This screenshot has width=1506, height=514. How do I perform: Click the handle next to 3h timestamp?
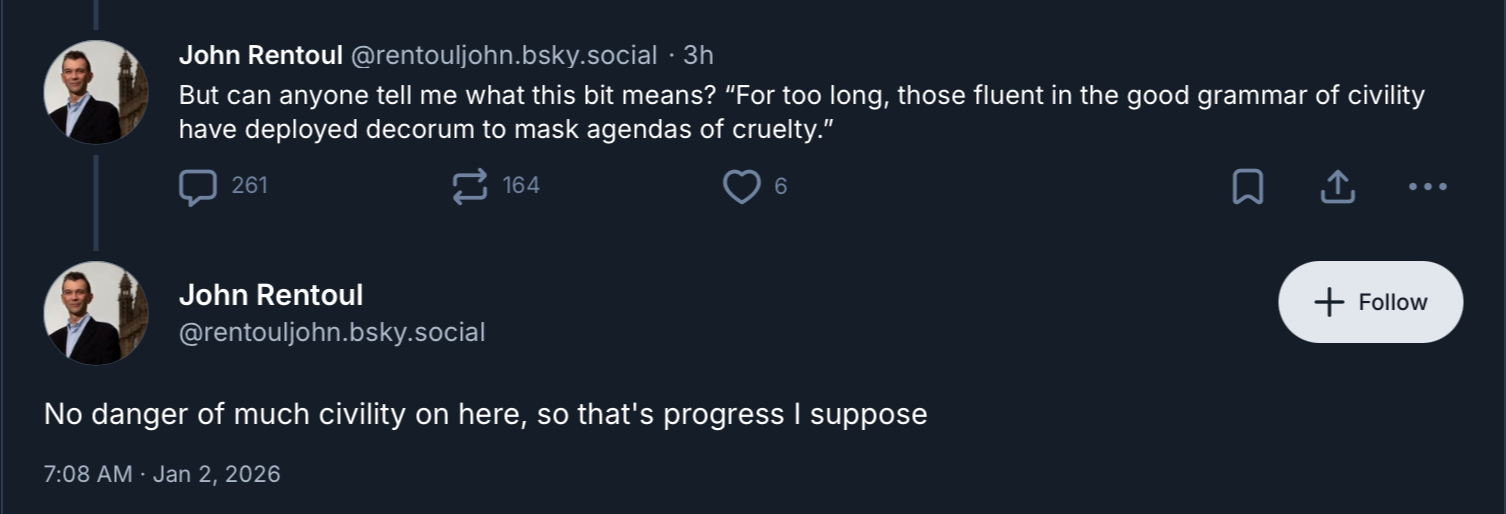coord(503,56)
